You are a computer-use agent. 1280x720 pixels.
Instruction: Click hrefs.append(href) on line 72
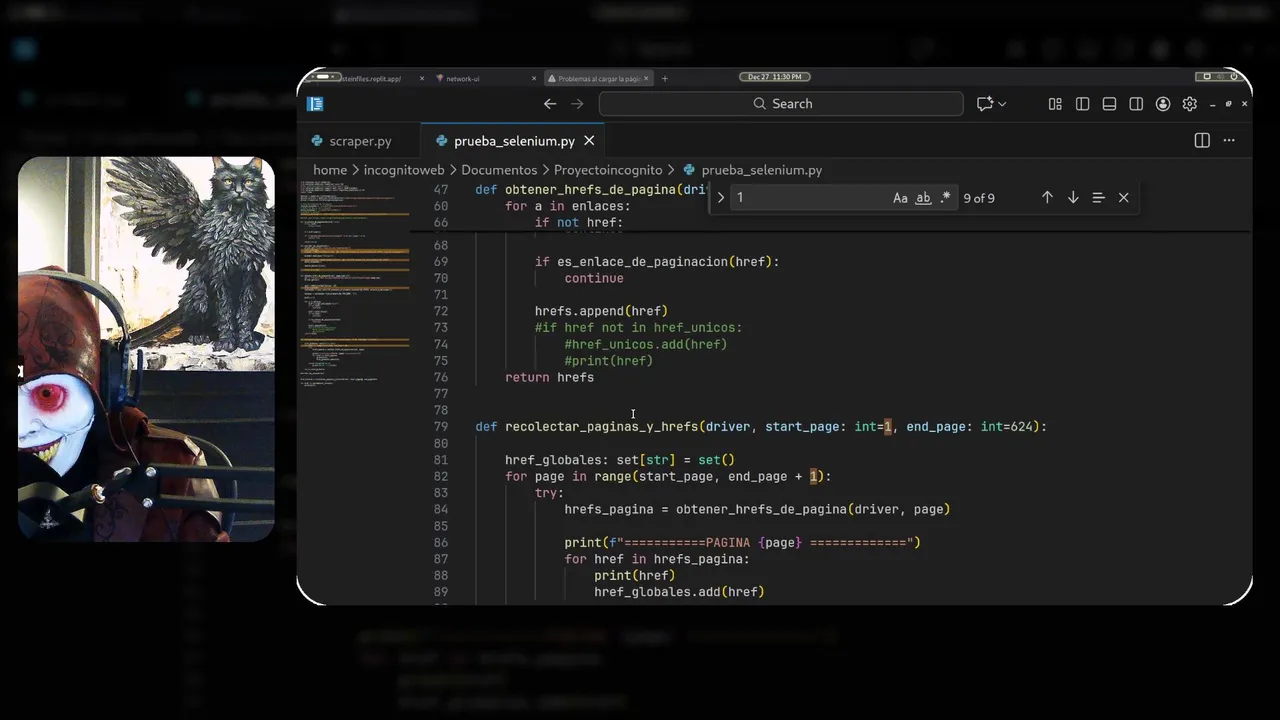(x=601, y=311)
